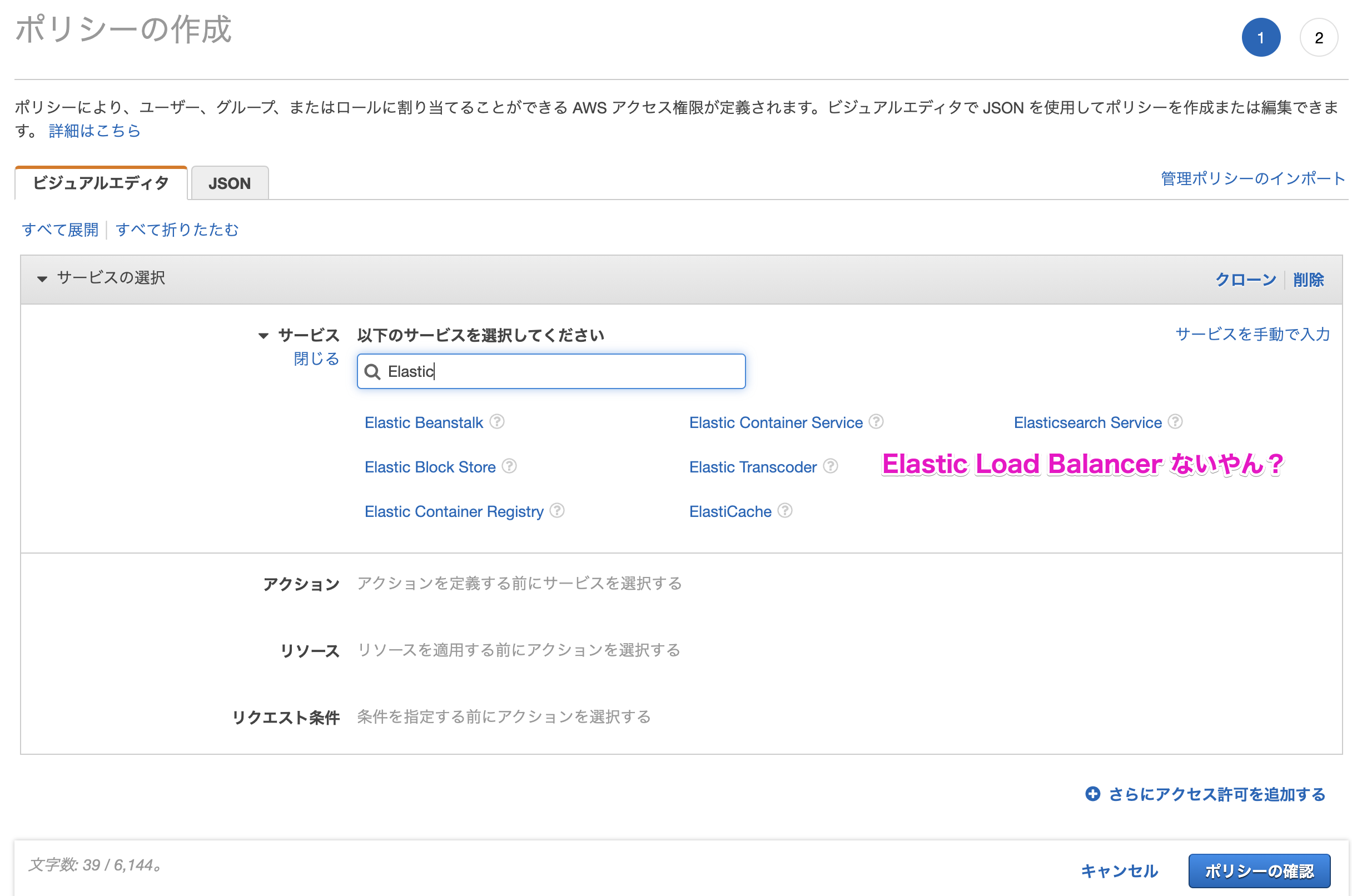Click the help icon next to Elasticsearch Service
This screenshot has width=1352, height=896.
coord(1175,422)
